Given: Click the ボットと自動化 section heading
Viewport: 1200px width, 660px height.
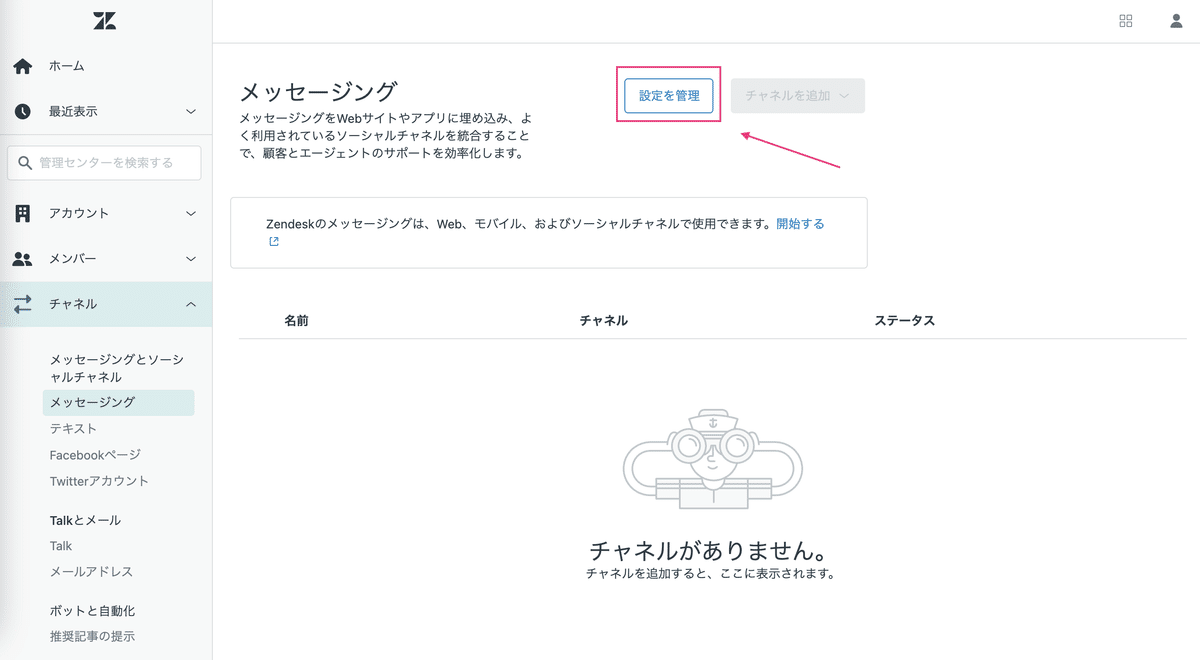Looking at the screenshot, I should 92,610.
